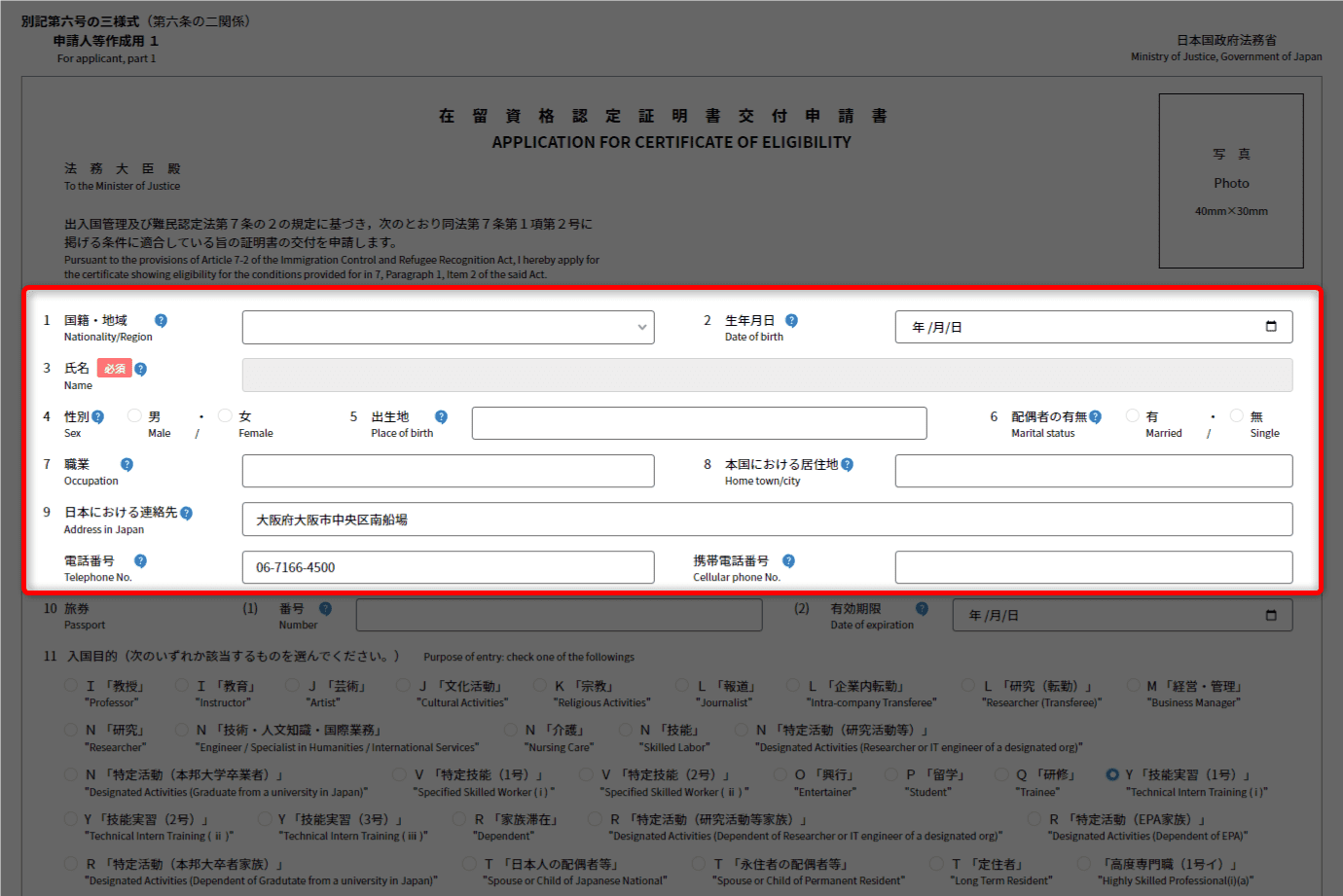Select Male sex radio button

pos(135,416)
